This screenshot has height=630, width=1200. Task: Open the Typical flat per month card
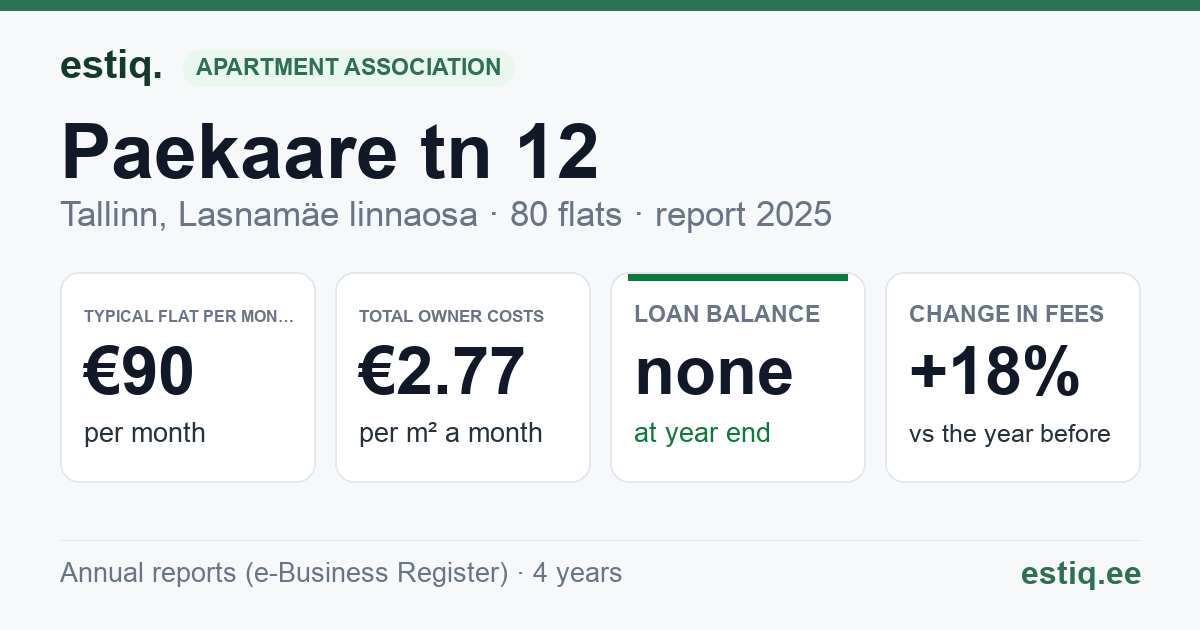[188, 377]
